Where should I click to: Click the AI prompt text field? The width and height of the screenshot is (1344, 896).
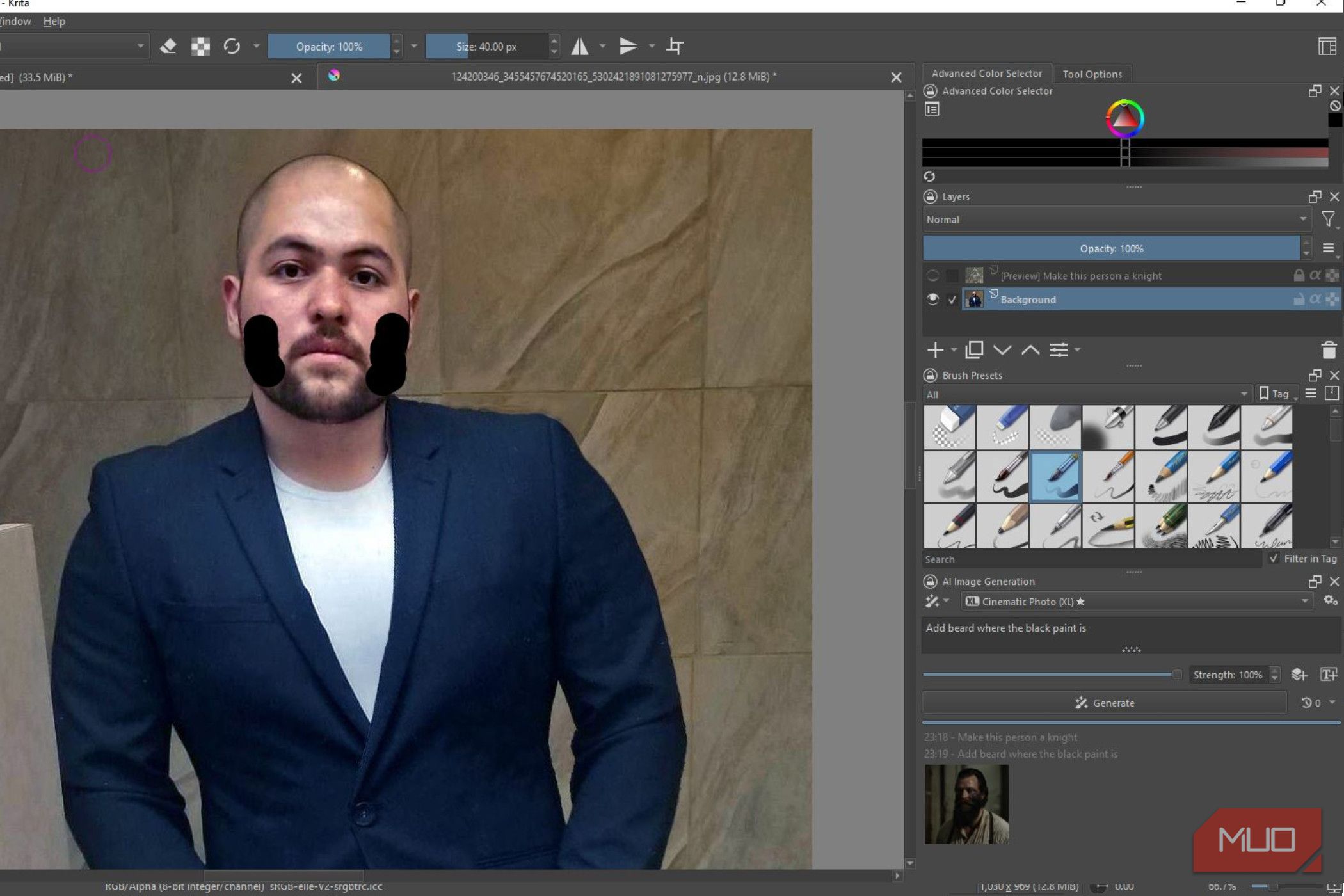click(x=1130, y=634)
